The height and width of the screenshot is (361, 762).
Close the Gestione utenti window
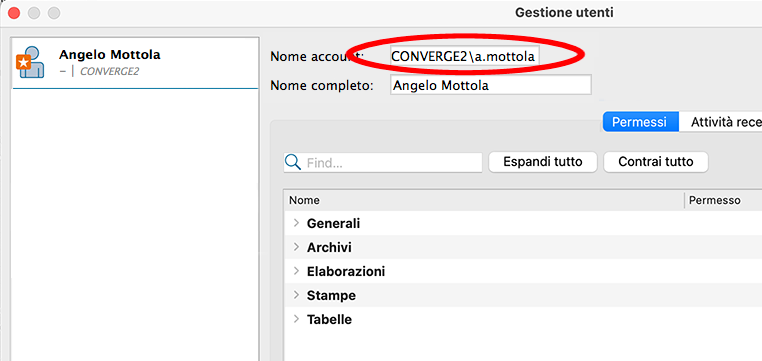pos(14,13)
